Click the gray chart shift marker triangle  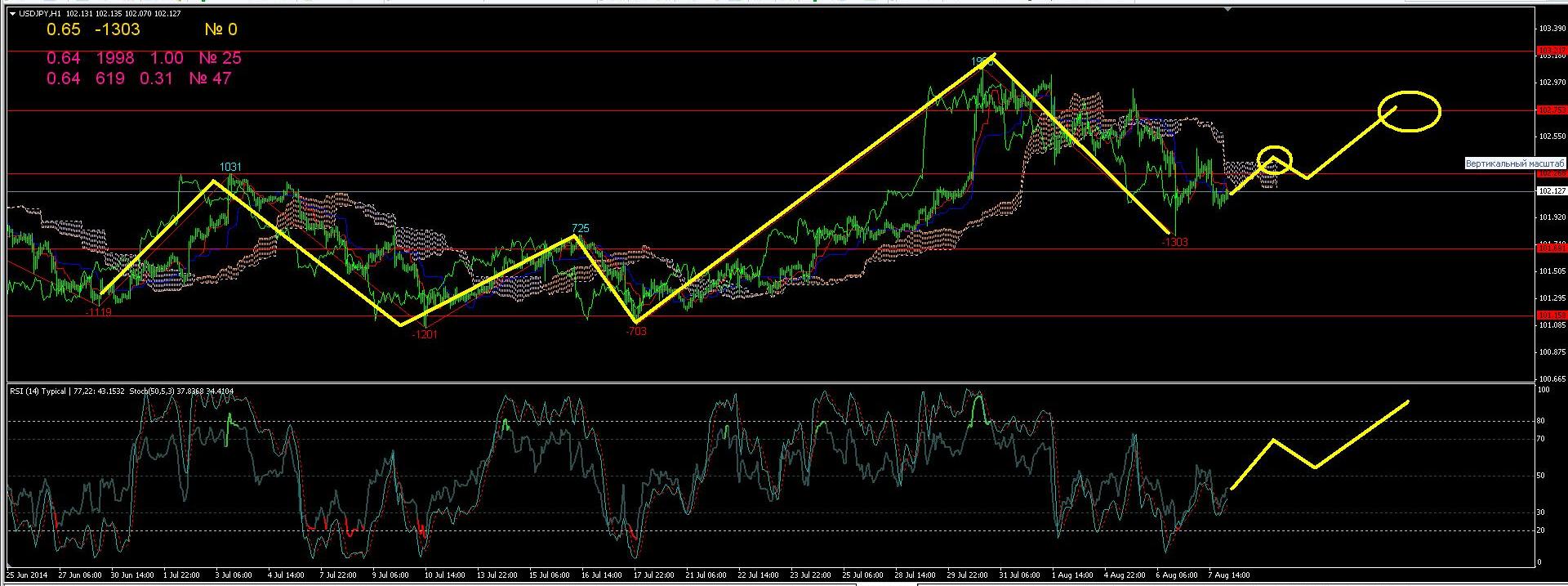[1227, 9]
